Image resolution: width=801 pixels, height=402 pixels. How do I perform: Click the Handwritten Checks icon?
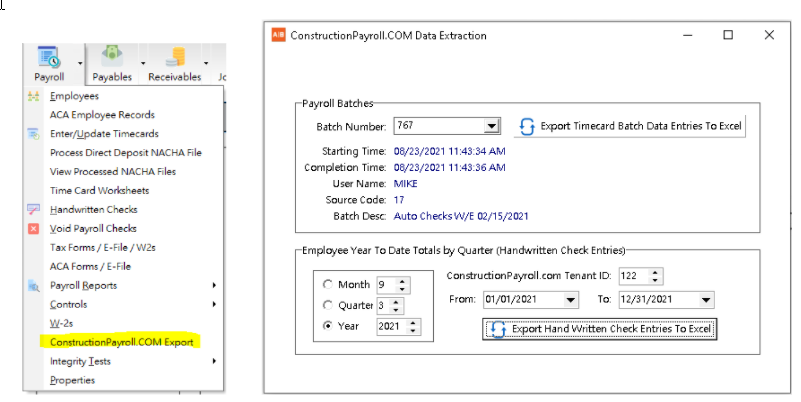point(33,209)
